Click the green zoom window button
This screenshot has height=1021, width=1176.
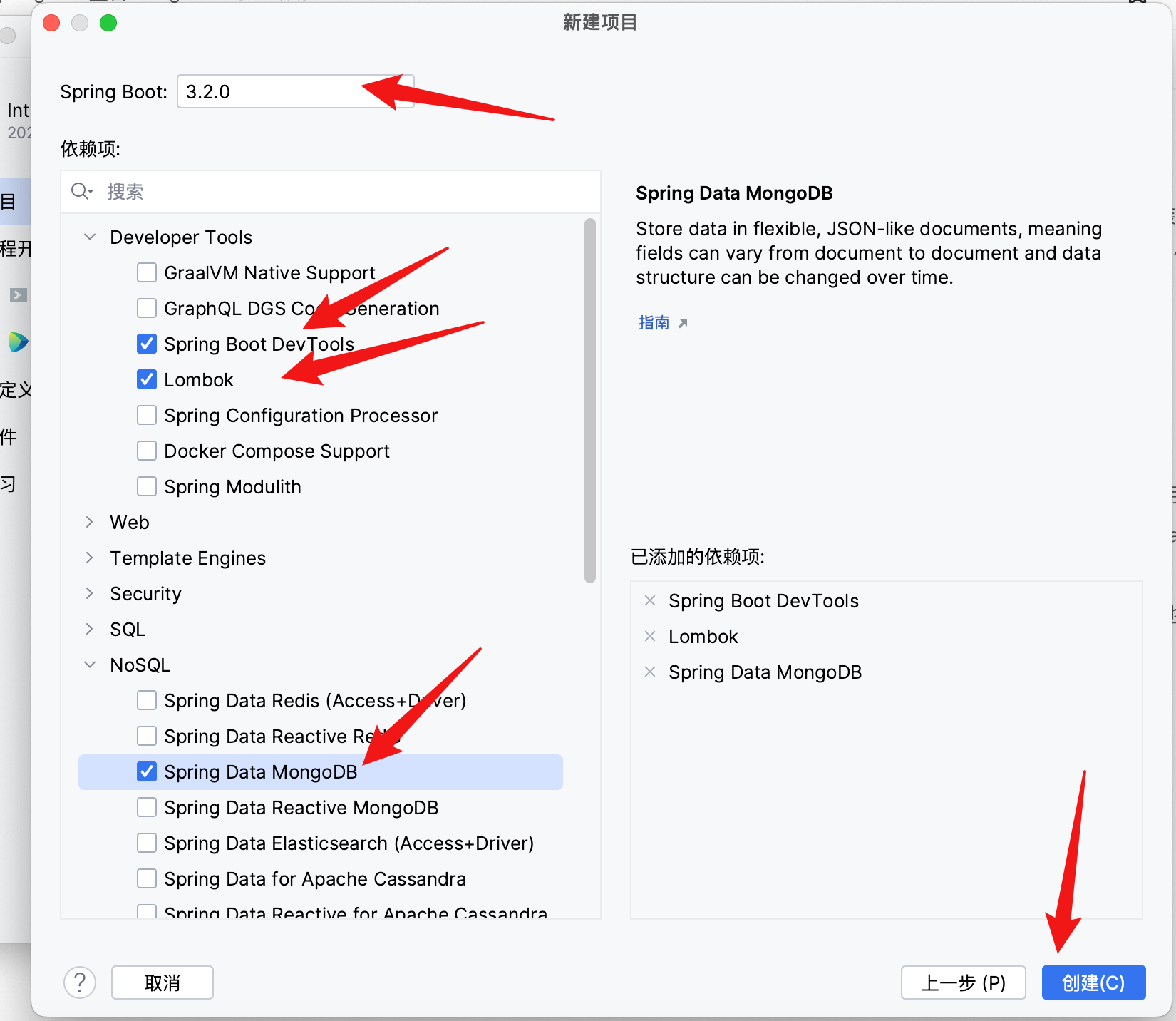pyautogui.click(x=108, y=23)
